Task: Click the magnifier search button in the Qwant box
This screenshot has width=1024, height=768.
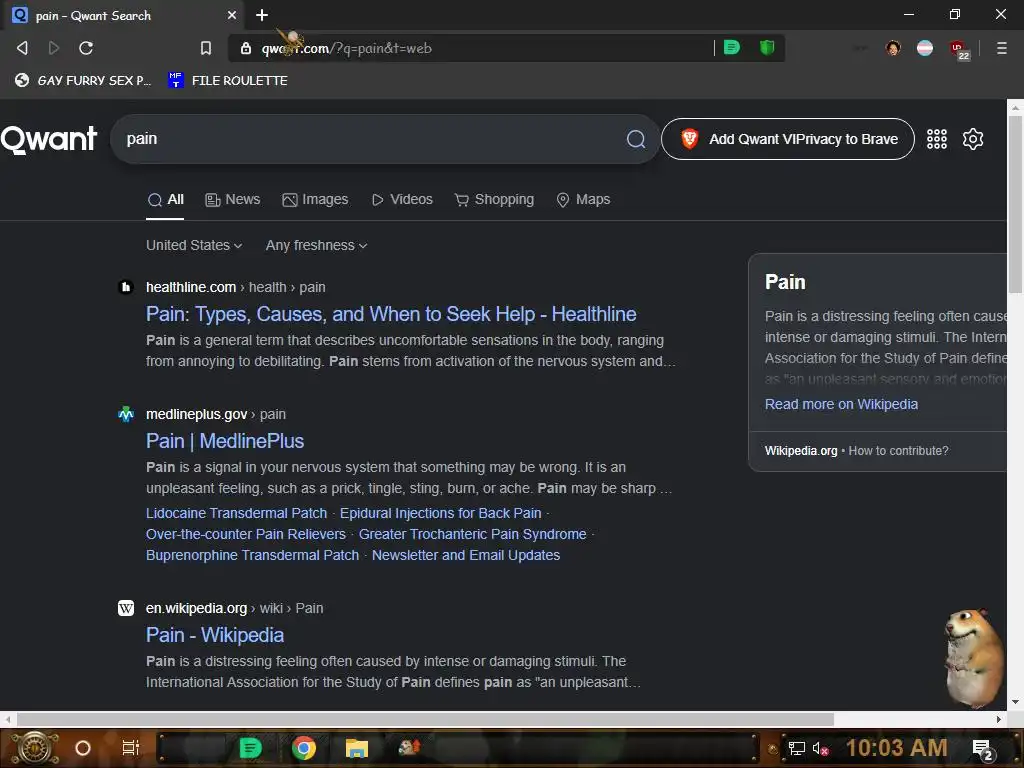Action: tap(635, 138)
